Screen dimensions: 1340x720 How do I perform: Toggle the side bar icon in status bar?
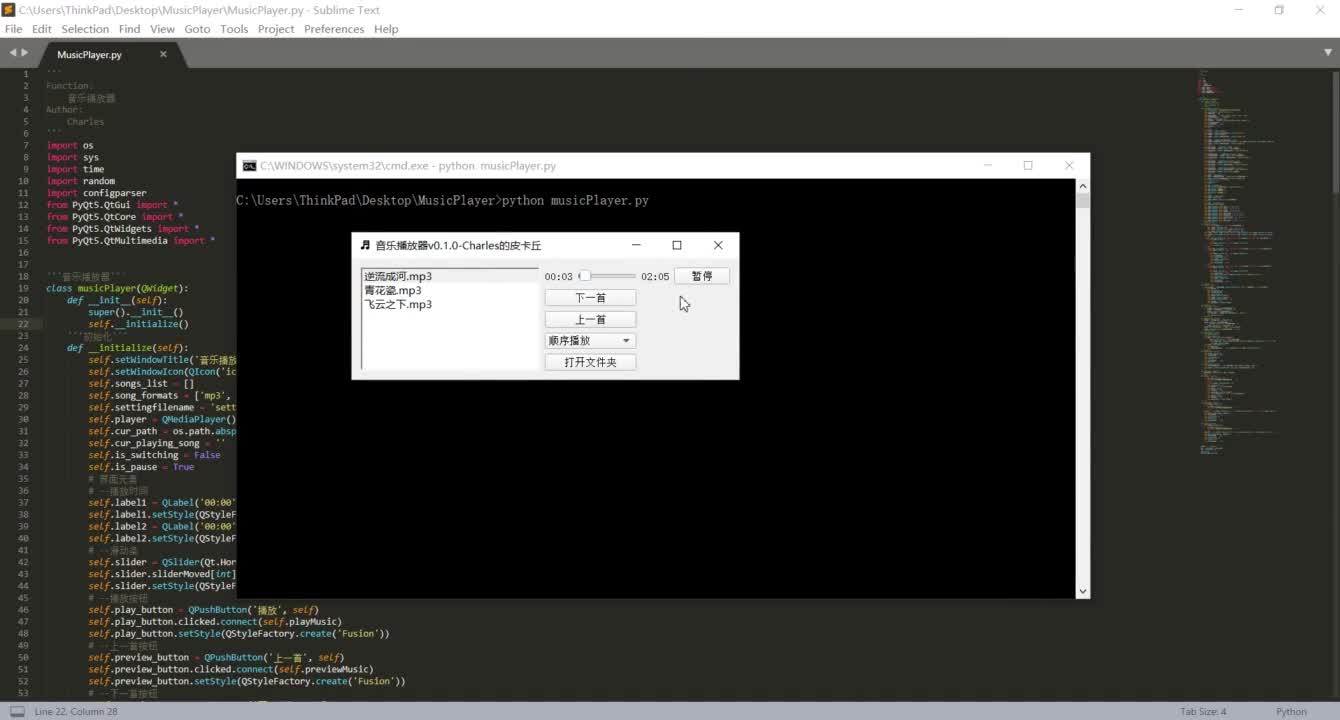coord(17,711)
